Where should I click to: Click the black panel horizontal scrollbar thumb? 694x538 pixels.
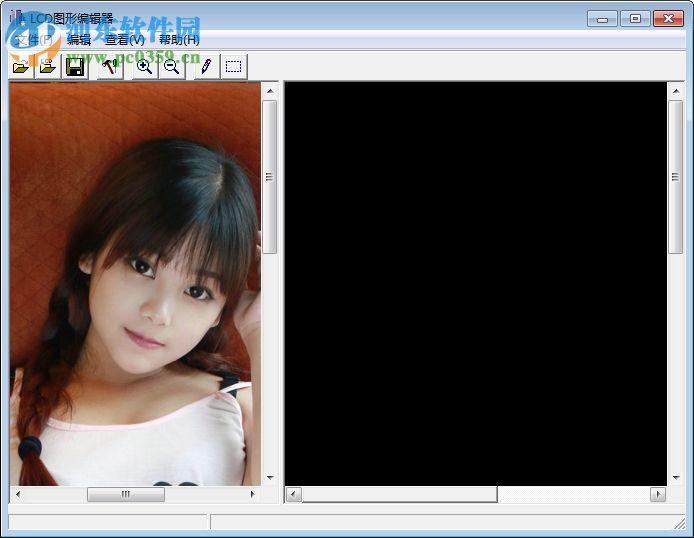400,494
